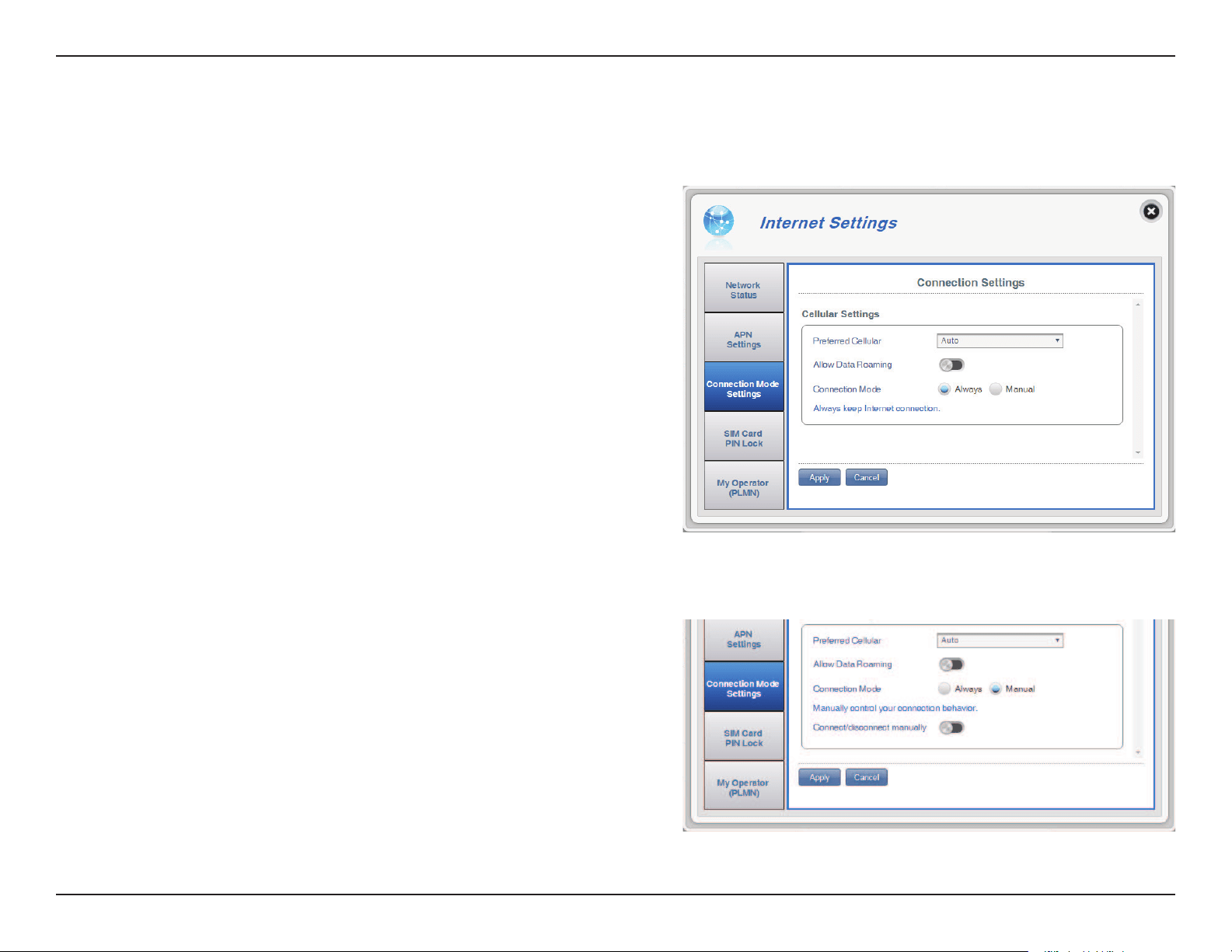Click the Connection Settings heading
The height and width of the screenshot is (952, 1232).
[x=971, y=283]
